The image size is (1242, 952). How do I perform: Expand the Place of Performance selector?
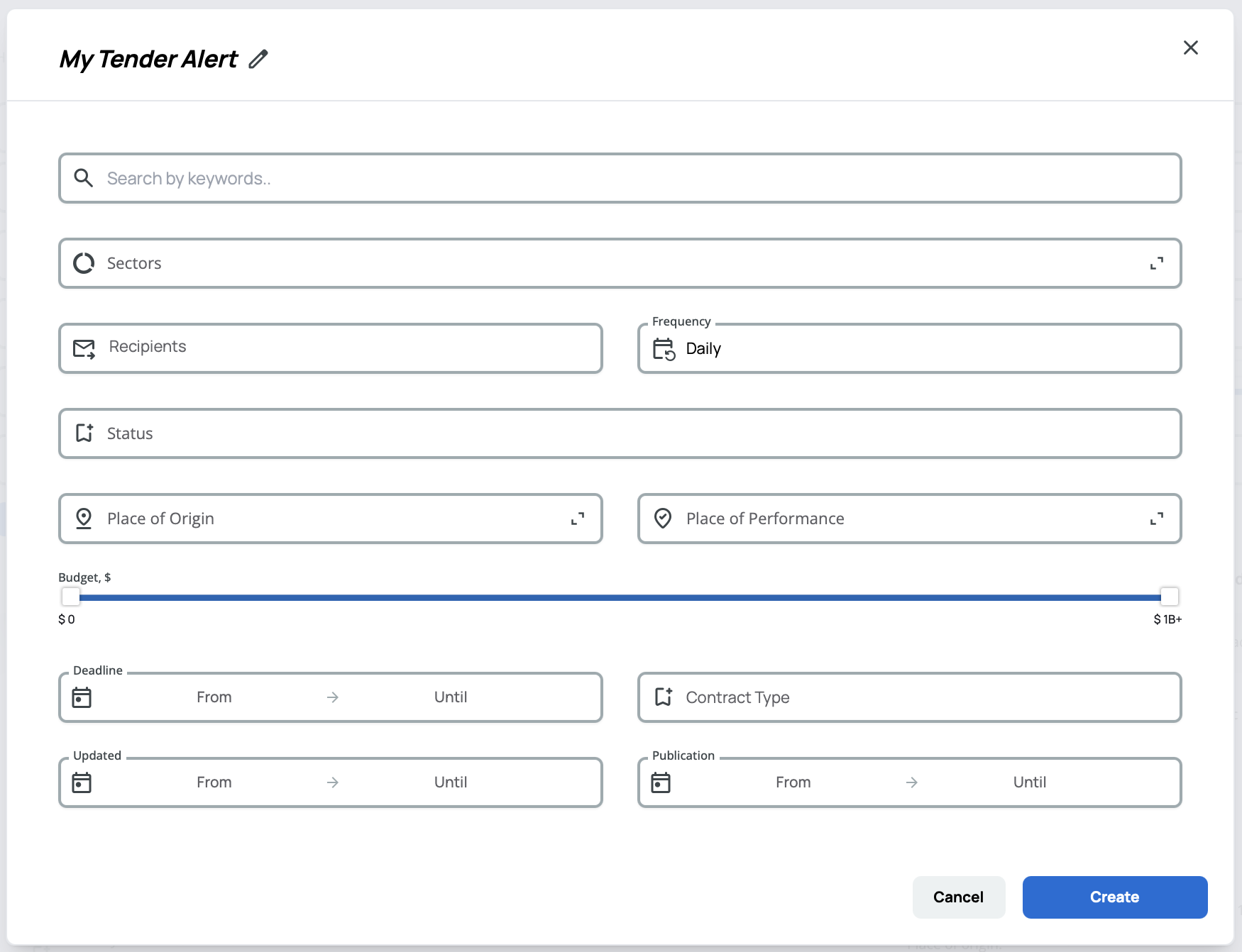1156,519
